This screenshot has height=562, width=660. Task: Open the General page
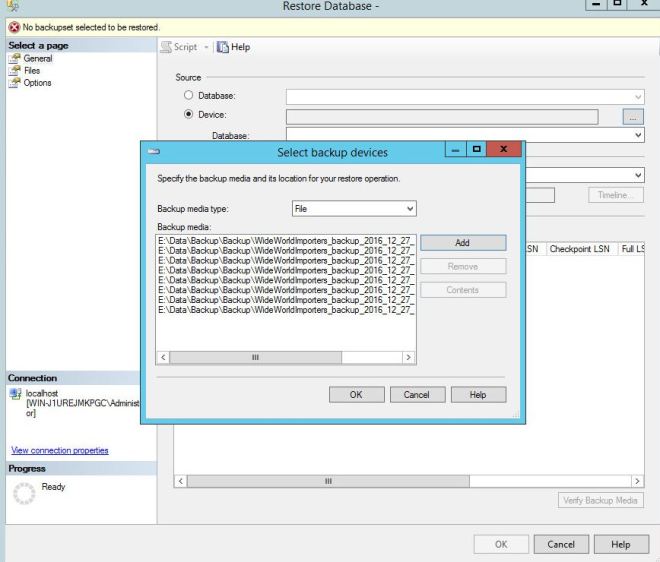(x=38, y=59)
